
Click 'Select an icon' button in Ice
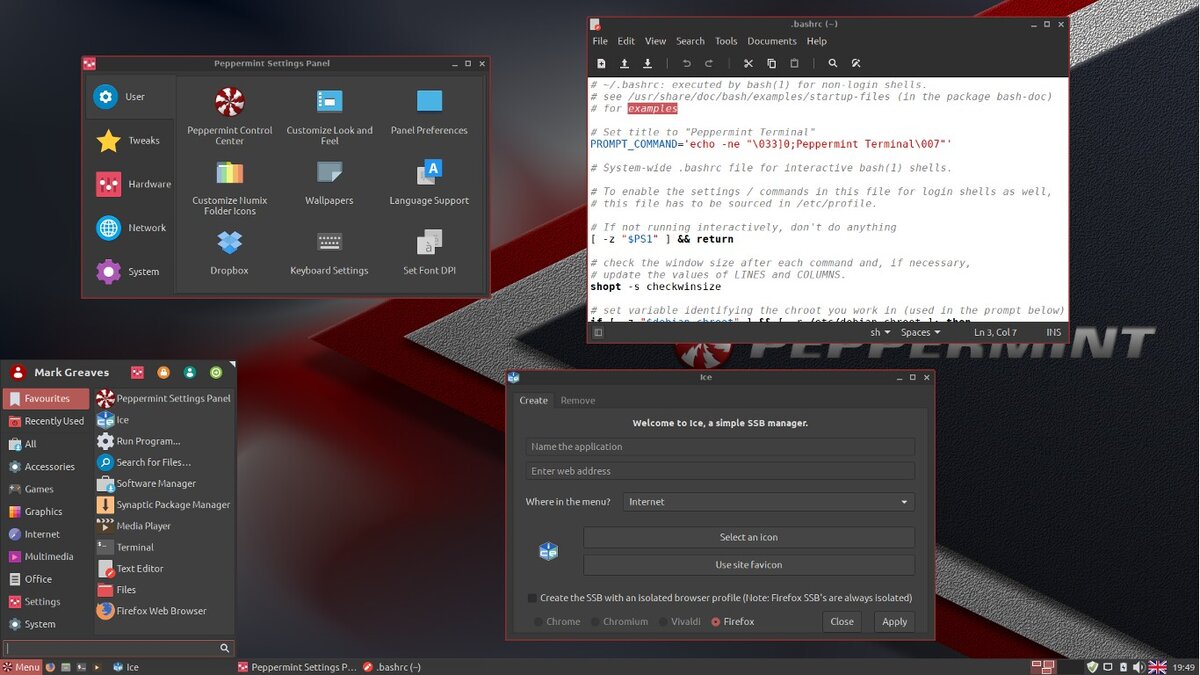(749, 537)
